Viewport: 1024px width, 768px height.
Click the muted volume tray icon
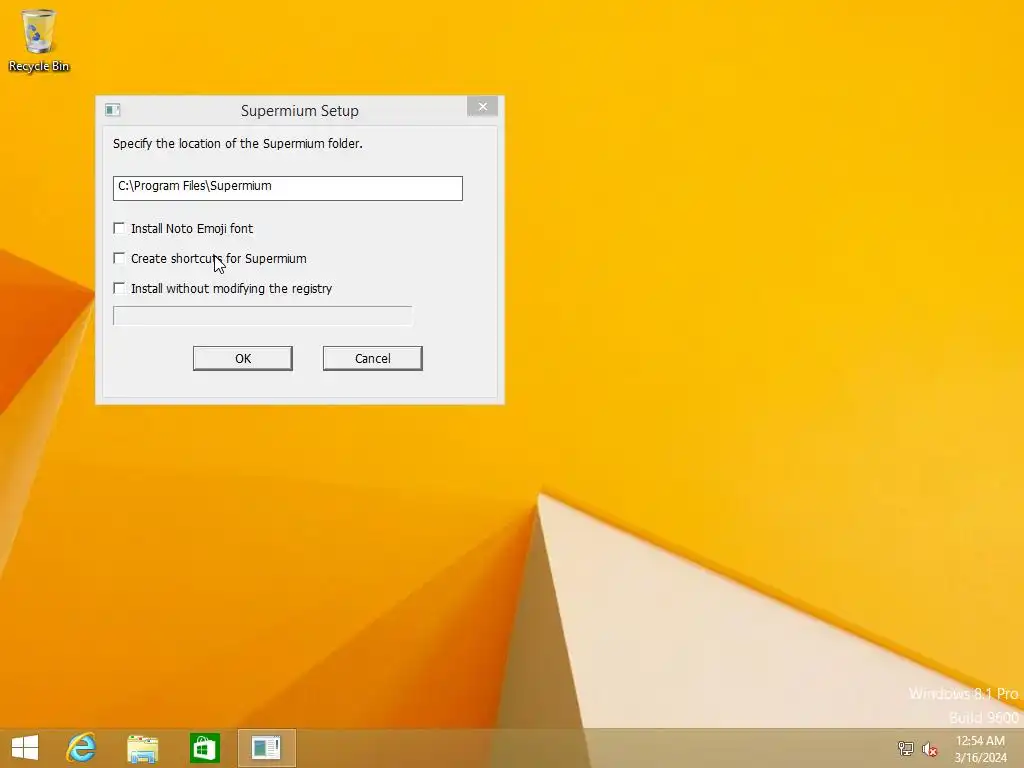pyautogui.click(x=929, y=749)
